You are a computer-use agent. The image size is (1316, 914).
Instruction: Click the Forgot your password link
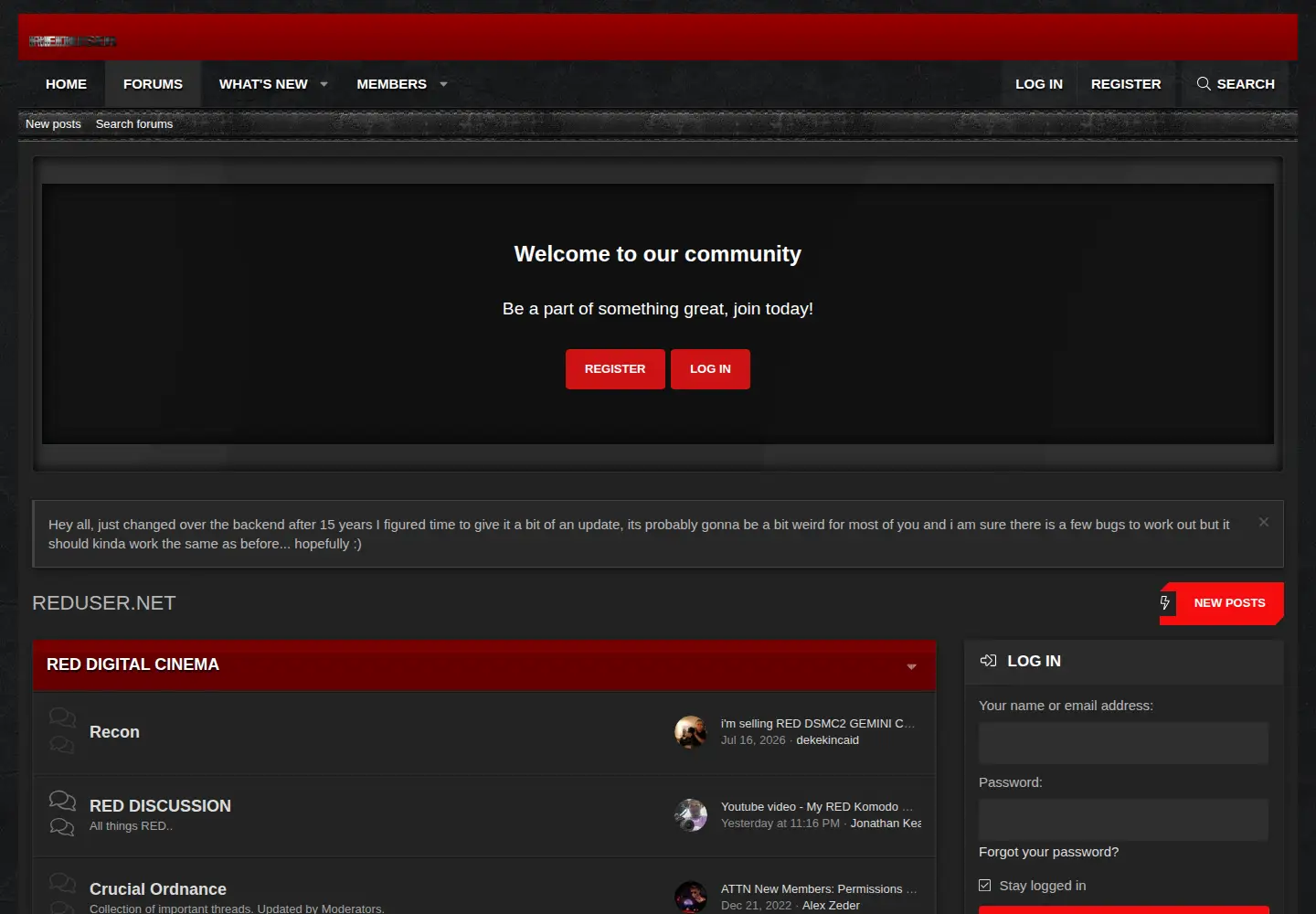pos(1048,852)
